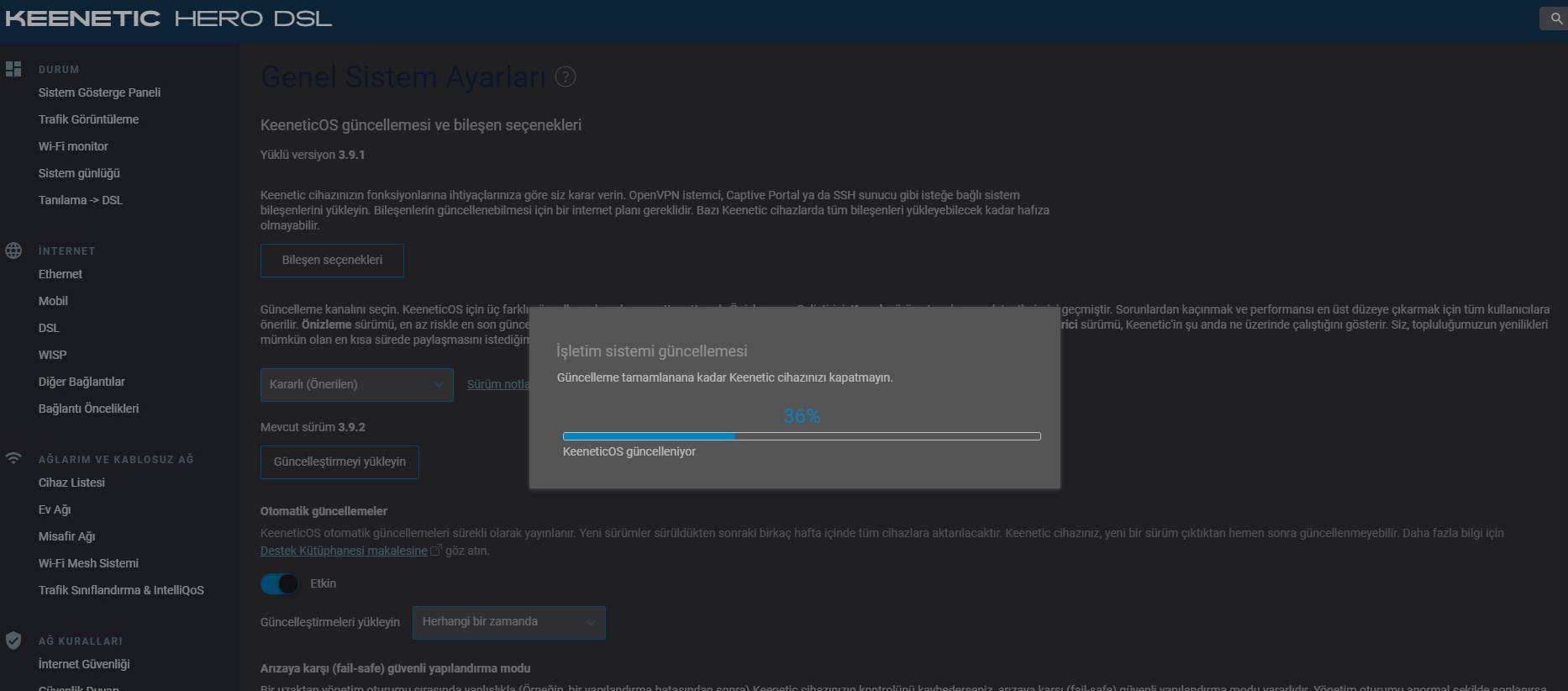Image resolution: width=1568 pixels, height=691 pixels.
Task: Open Tanılama -> DSL page
Action: coord(80,200)
